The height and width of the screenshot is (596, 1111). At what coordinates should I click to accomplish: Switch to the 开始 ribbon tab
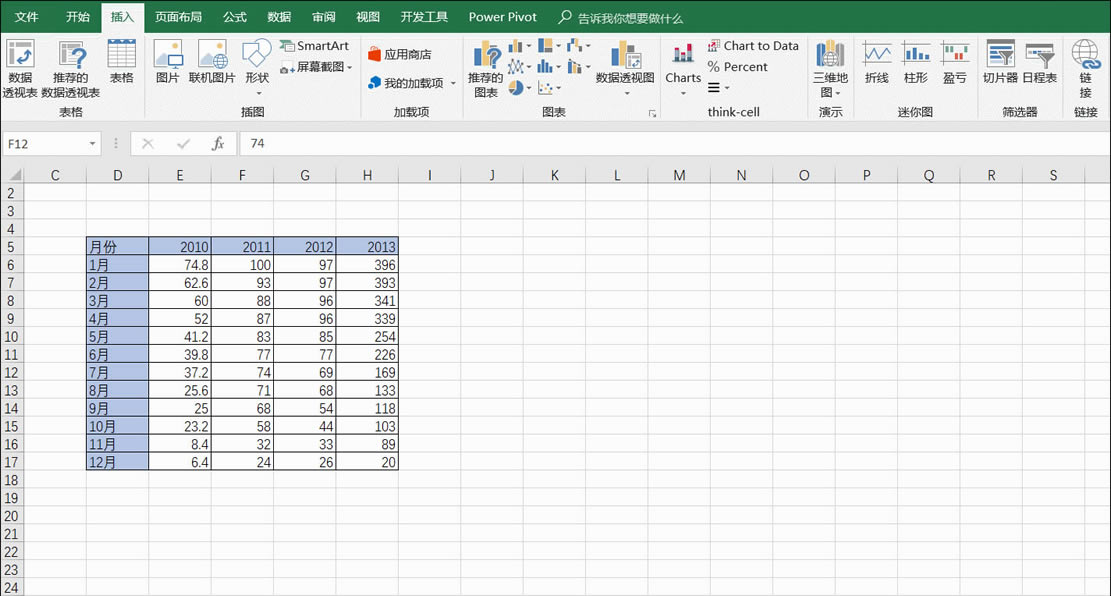77,16
